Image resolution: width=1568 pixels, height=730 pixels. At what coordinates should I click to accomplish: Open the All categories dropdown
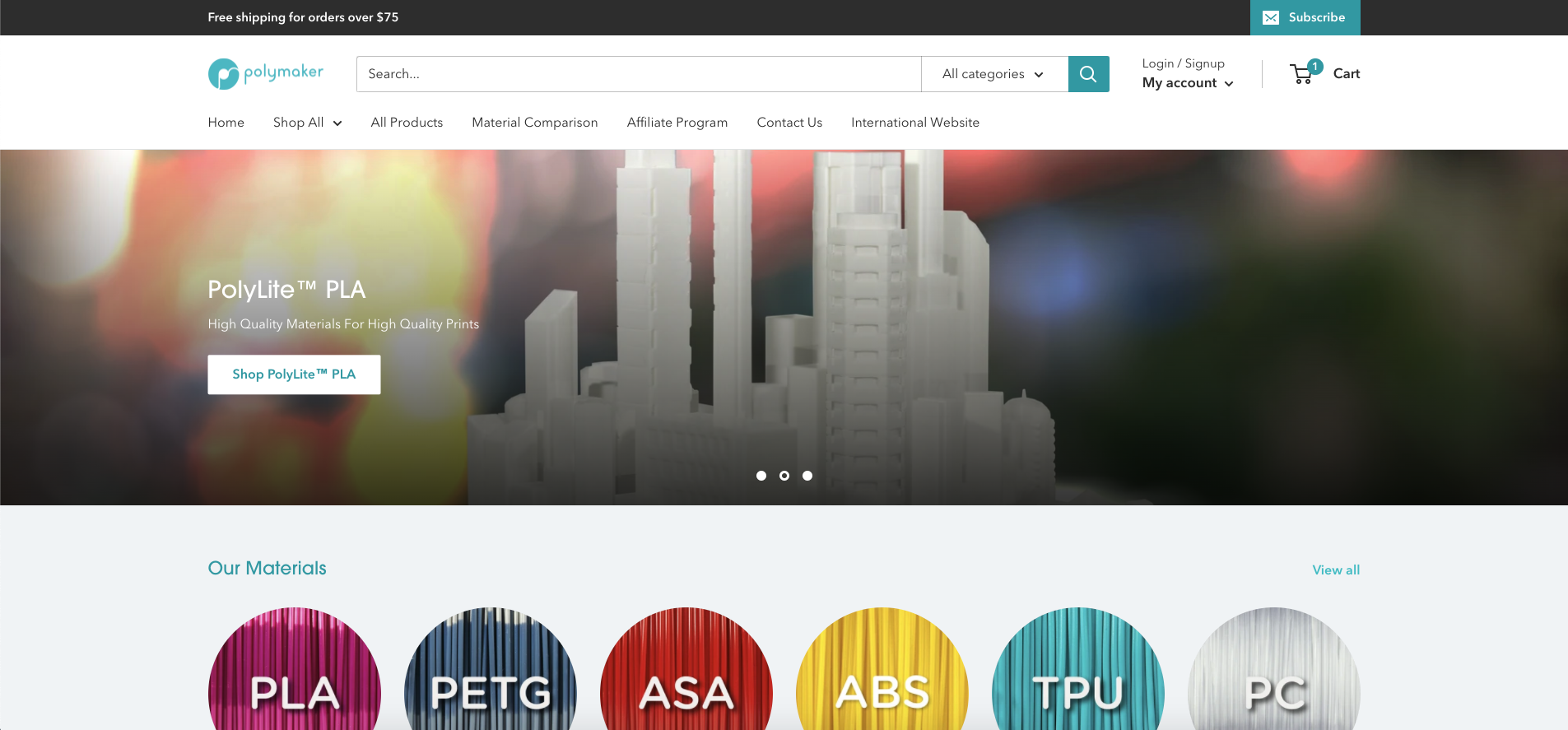(994, 74)
